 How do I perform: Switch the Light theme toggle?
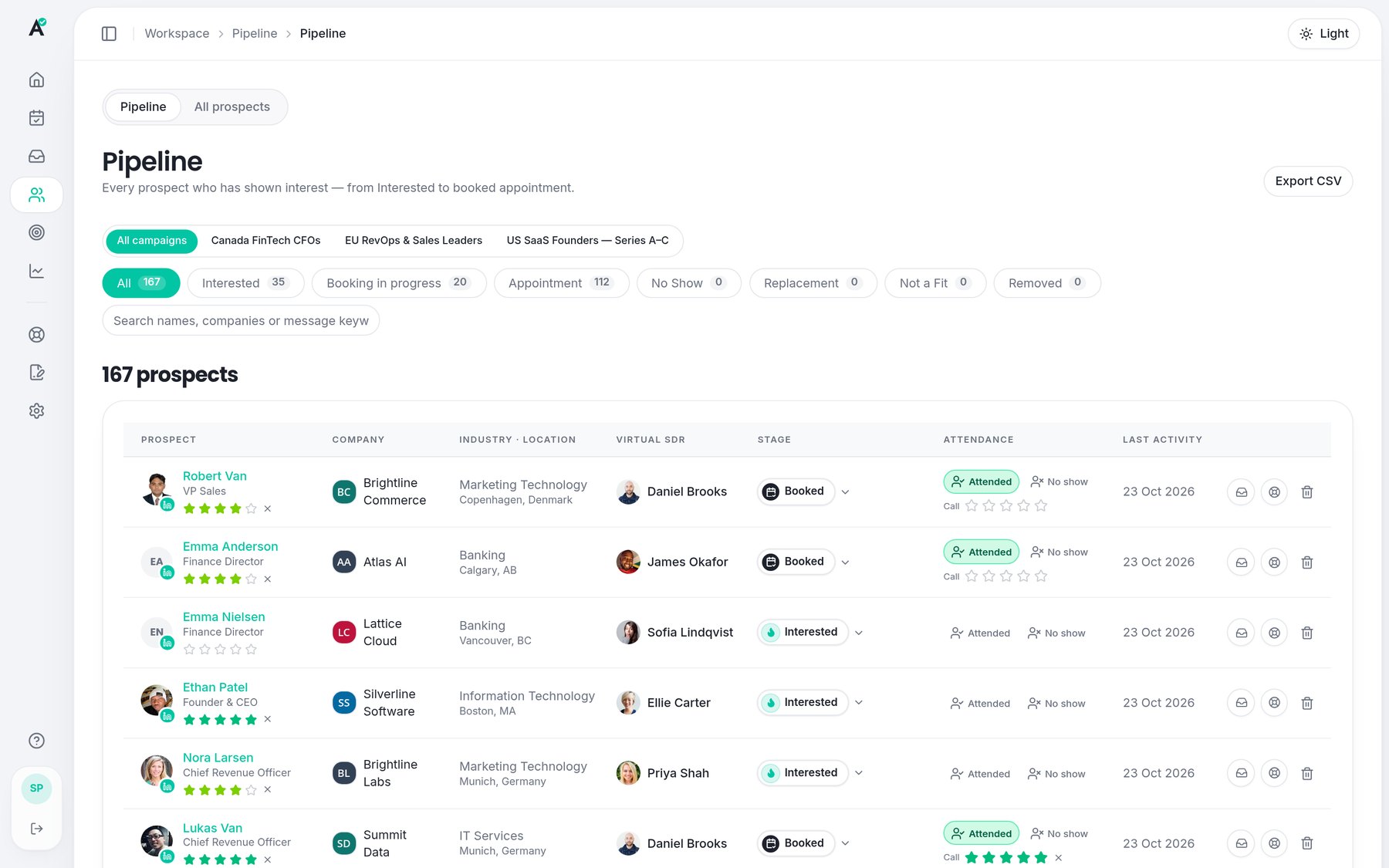1323,33
